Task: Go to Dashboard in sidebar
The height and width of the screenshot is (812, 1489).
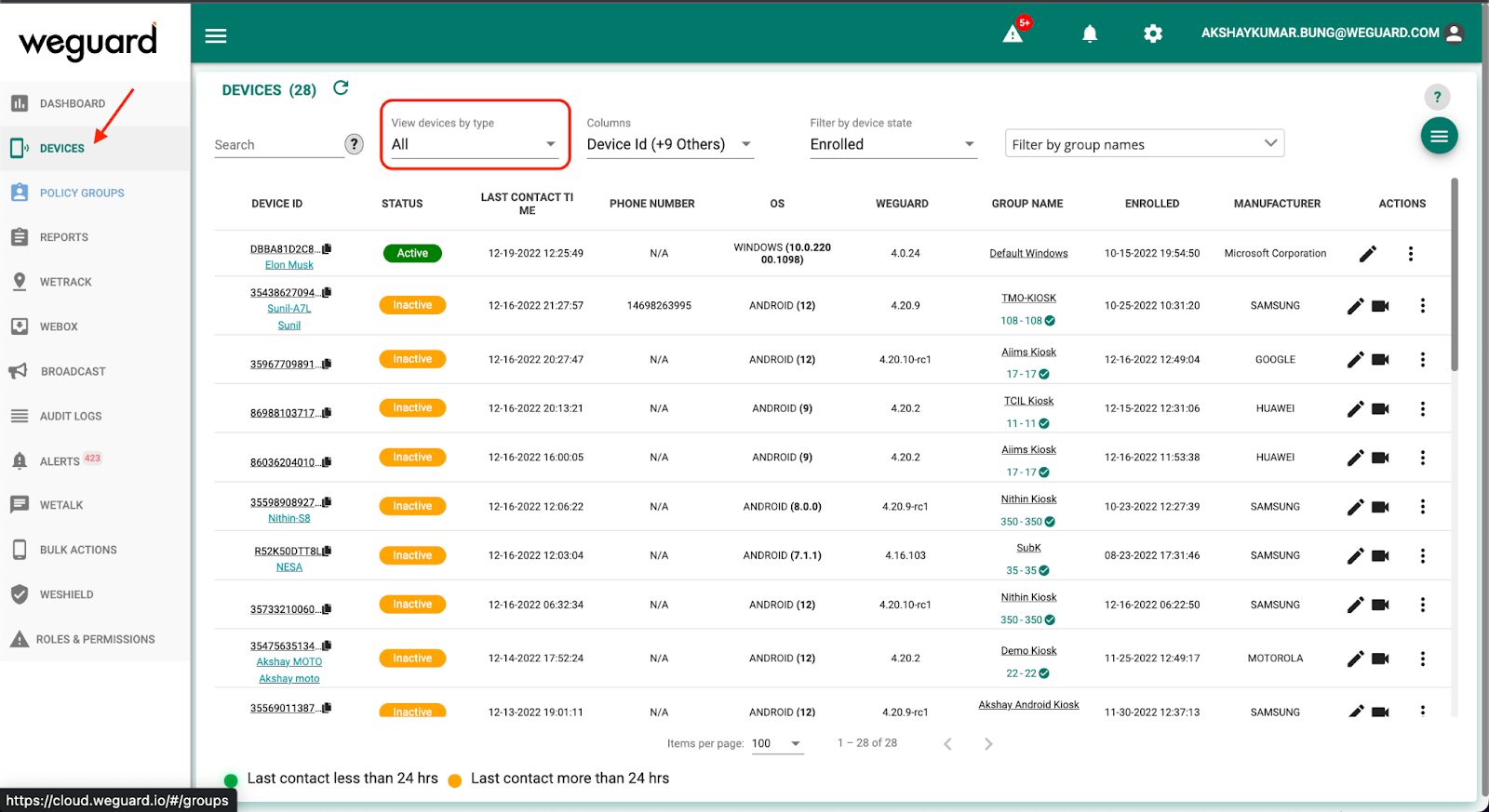Action: (73, 104)
